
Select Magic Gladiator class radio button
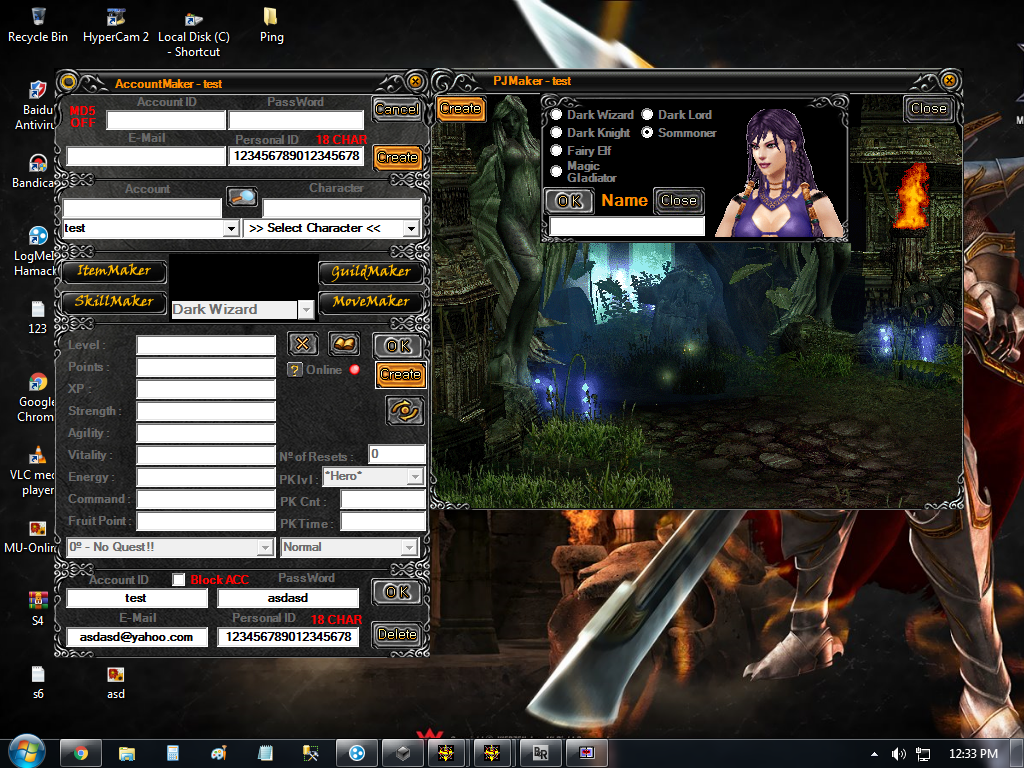click(556, 171)
